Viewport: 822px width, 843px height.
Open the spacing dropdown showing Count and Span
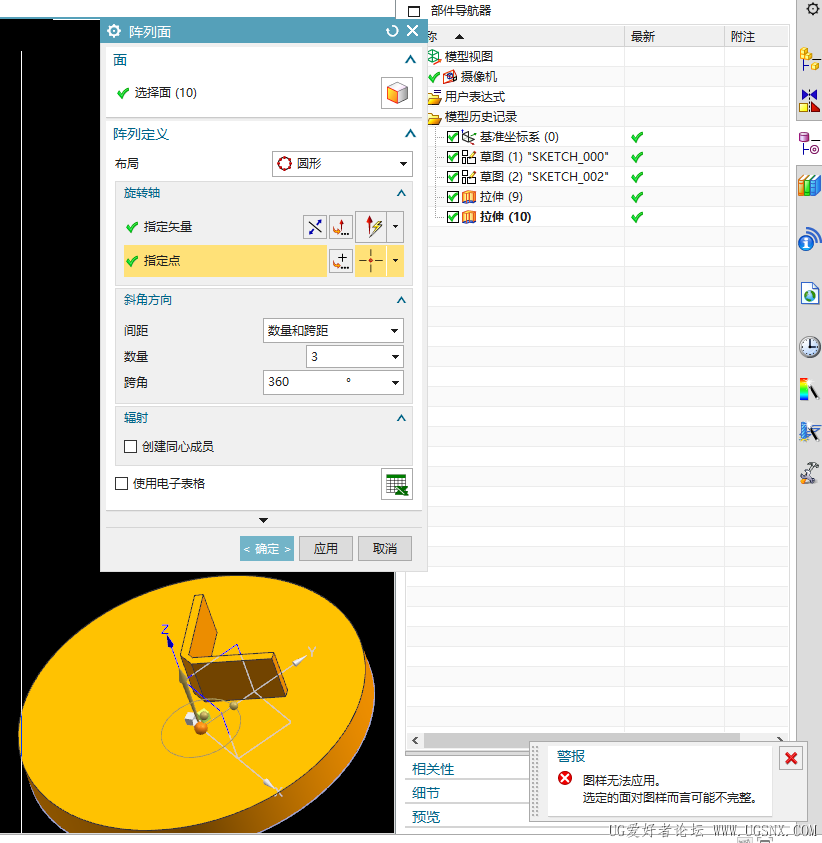coord(333,331)
